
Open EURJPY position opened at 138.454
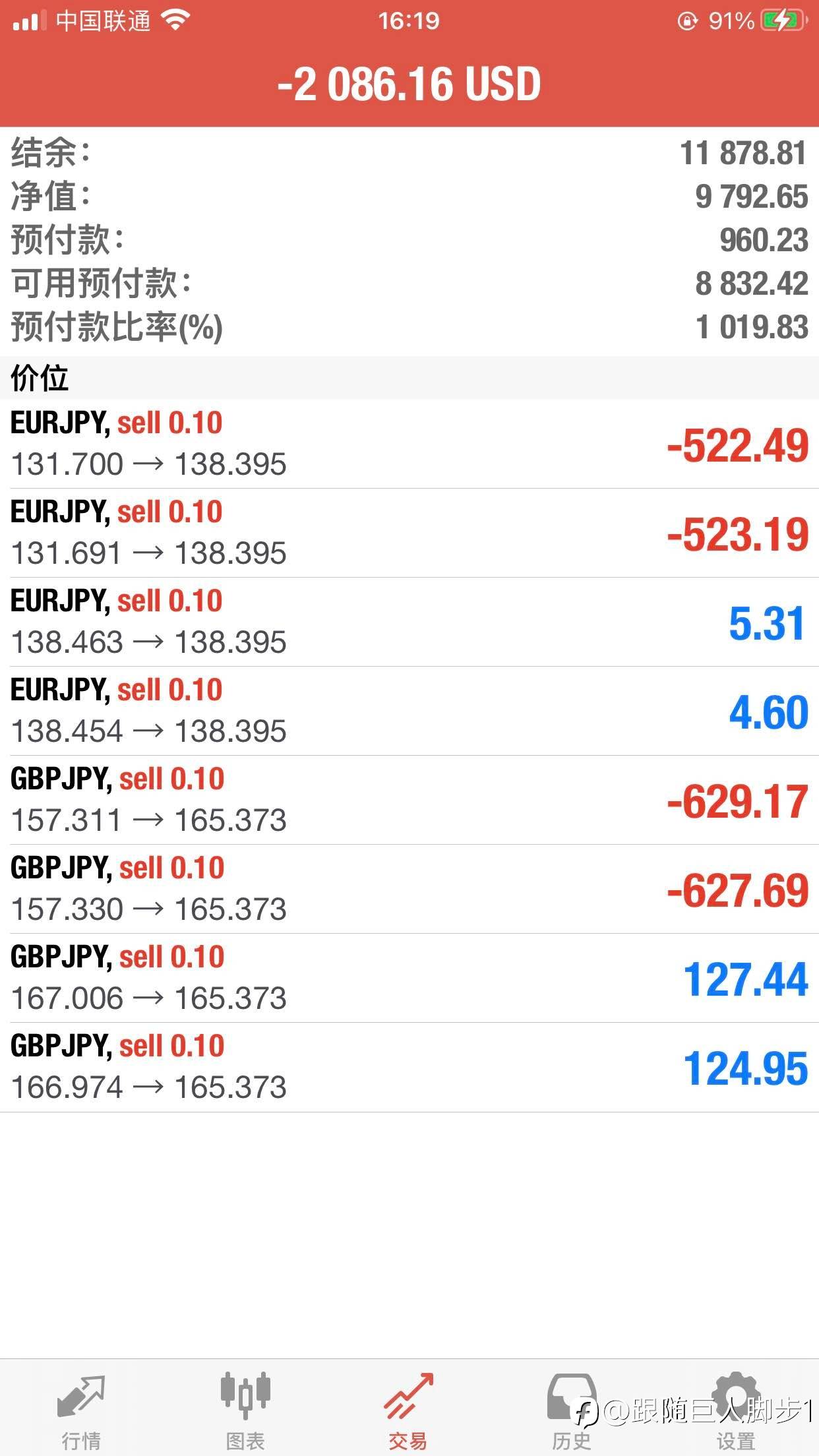point(409,711)
